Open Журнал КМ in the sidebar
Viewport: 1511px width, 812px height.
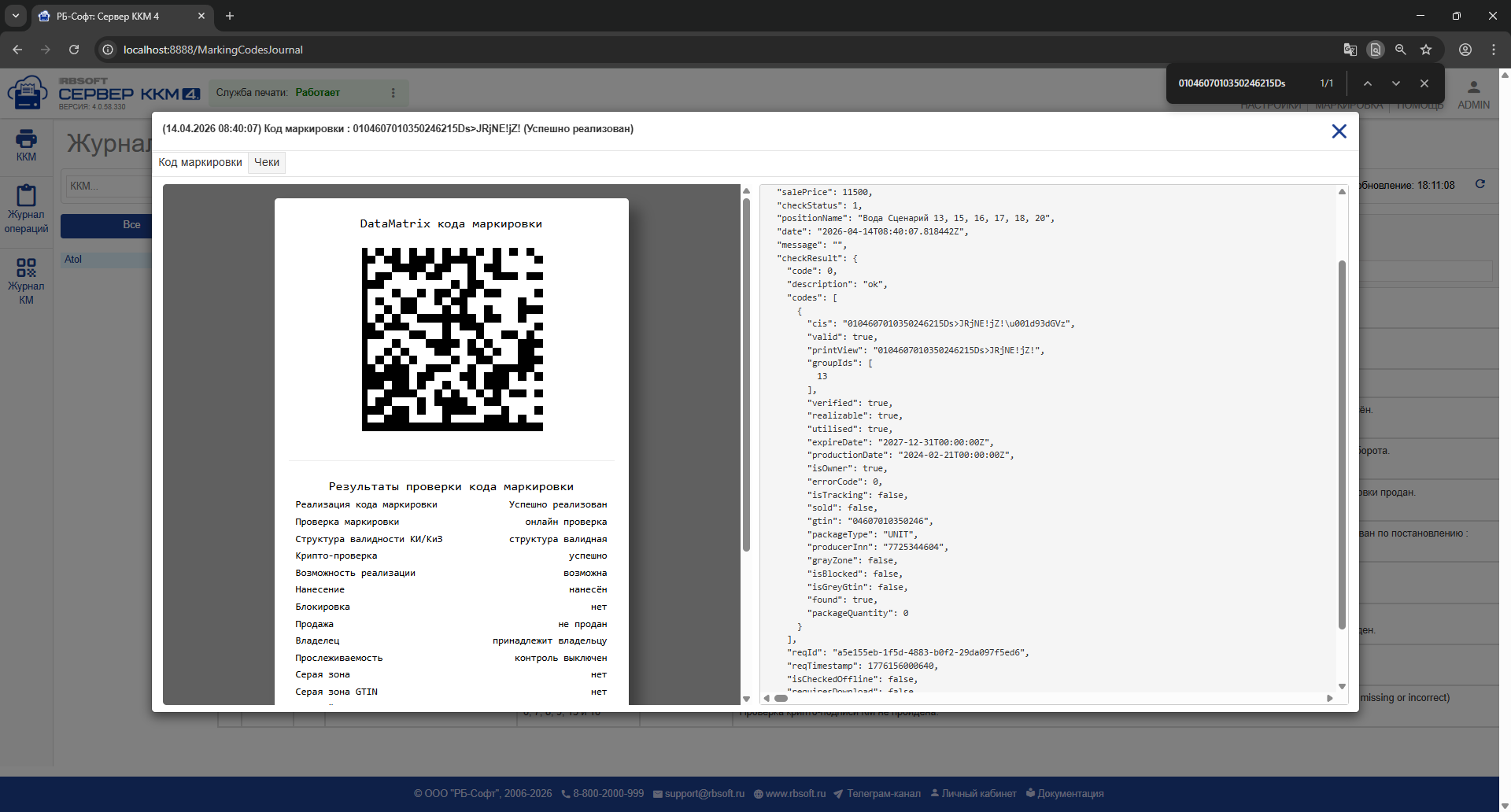point(26,281)
